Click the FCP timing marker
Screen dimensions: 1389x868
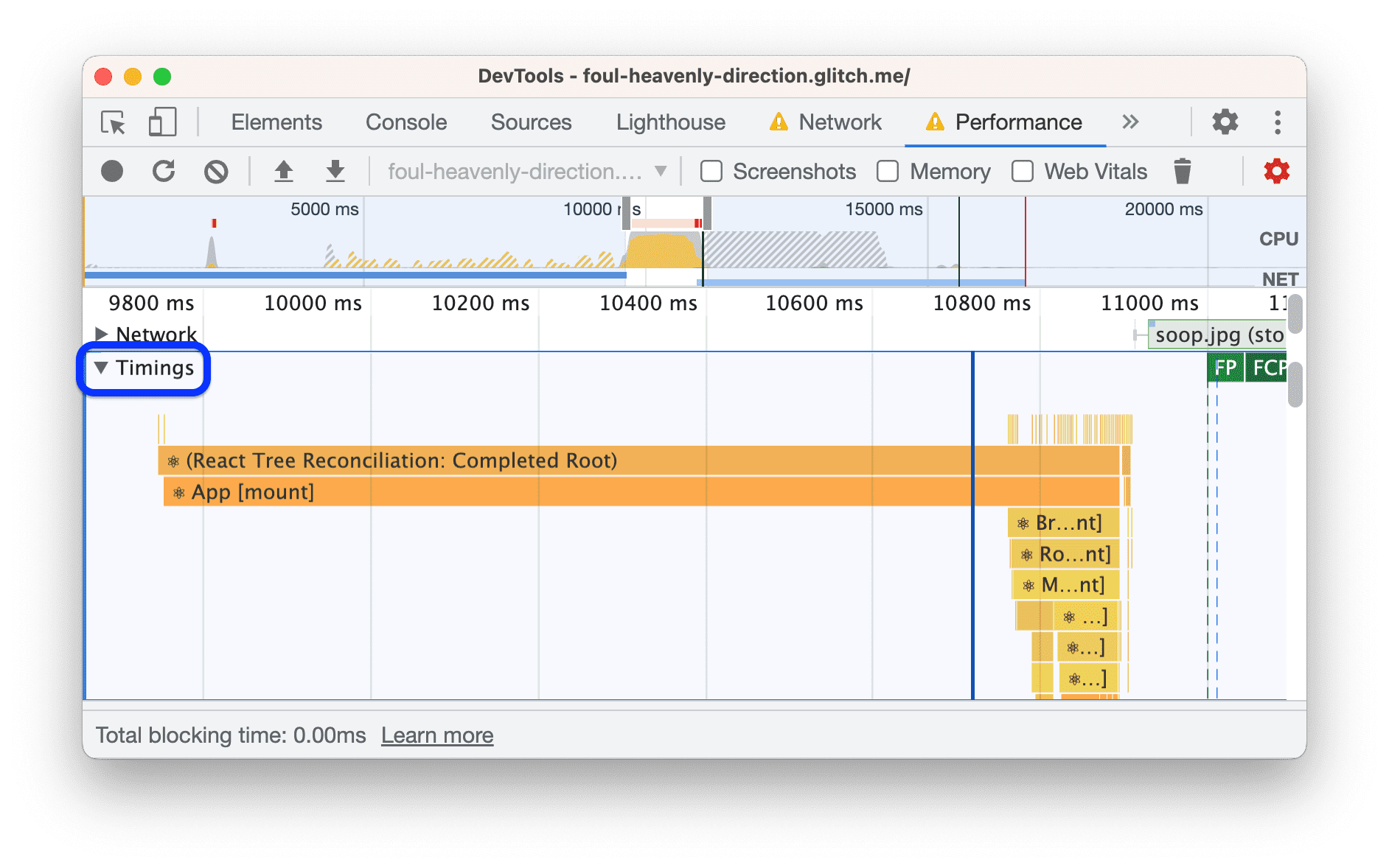1267,368
